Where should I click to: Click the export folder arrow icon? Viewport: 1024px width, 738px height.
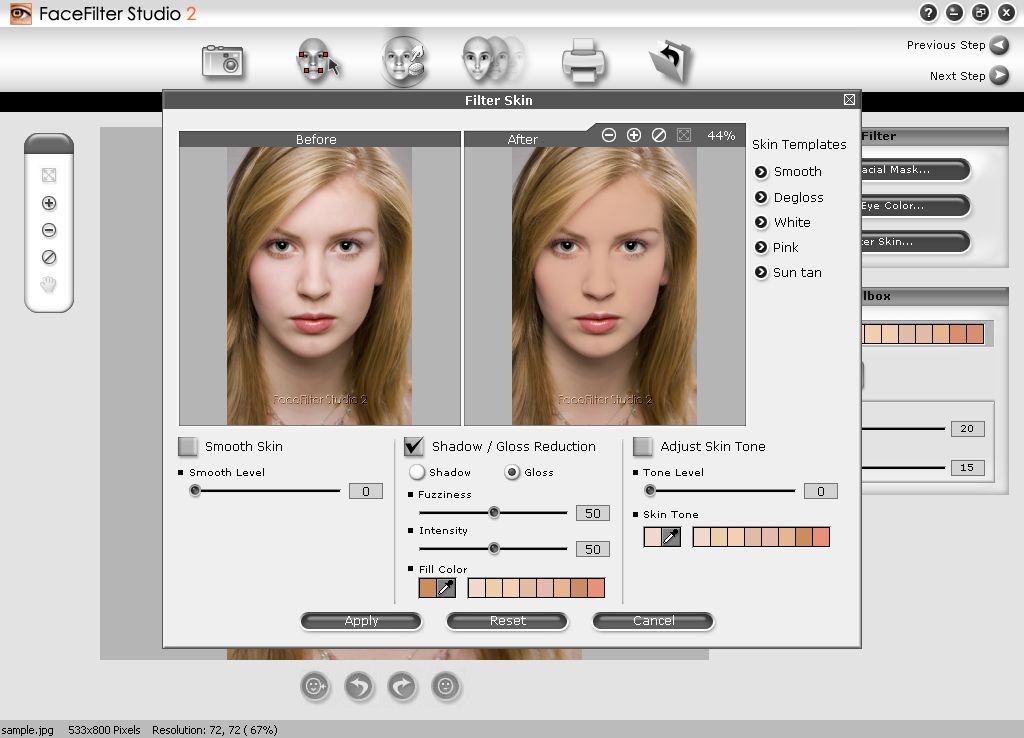click(x=671, y=61)
